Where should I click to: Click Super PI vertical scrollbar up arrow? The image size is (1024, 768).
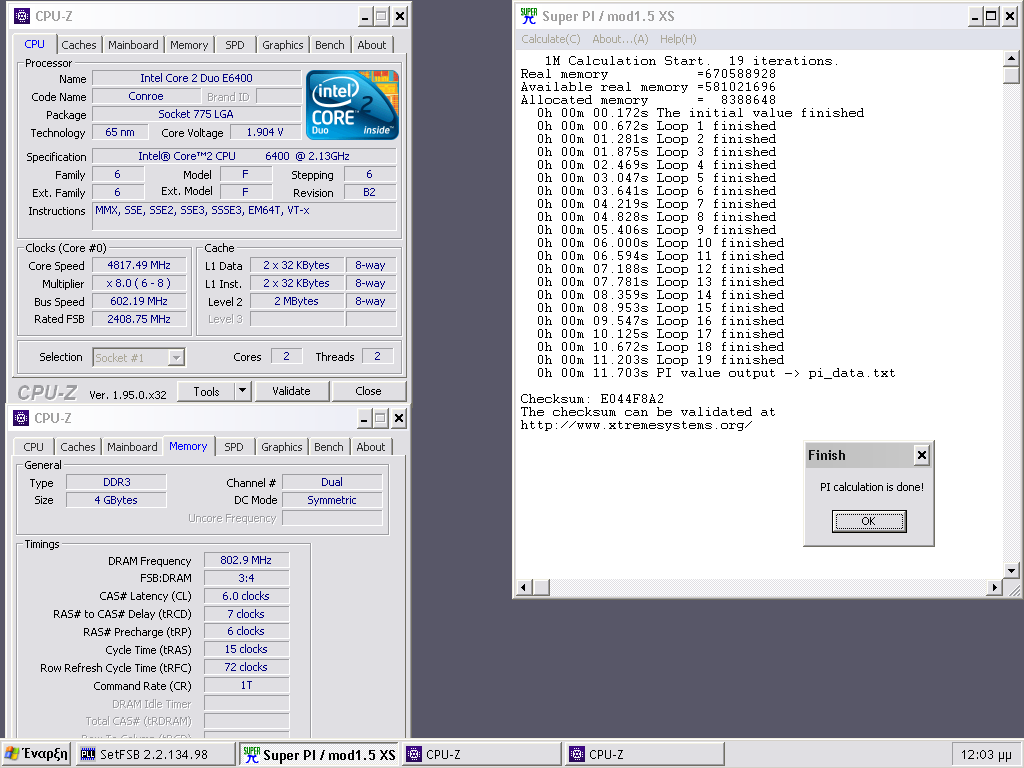pyautogui.click(x=1011, y=59)
